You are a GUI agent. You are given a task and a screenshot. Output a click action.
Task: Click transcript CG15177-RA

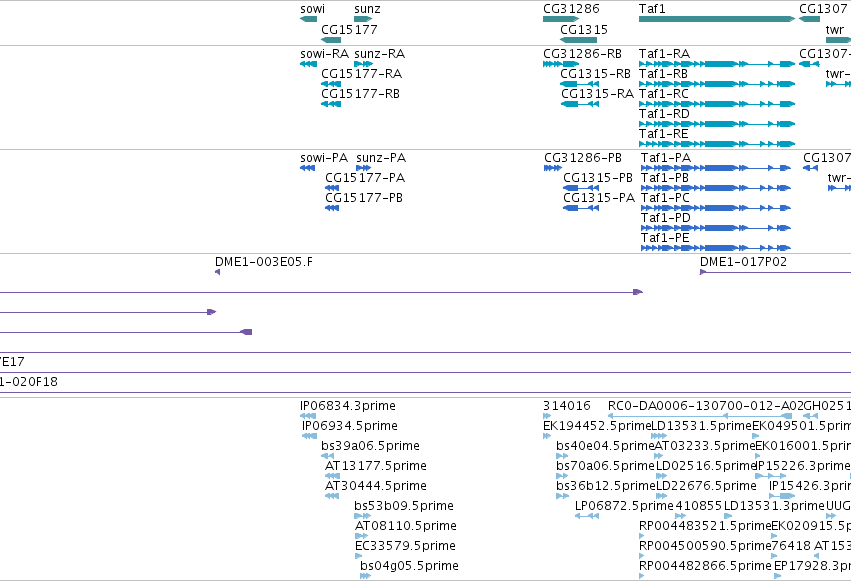pos(331,84)
